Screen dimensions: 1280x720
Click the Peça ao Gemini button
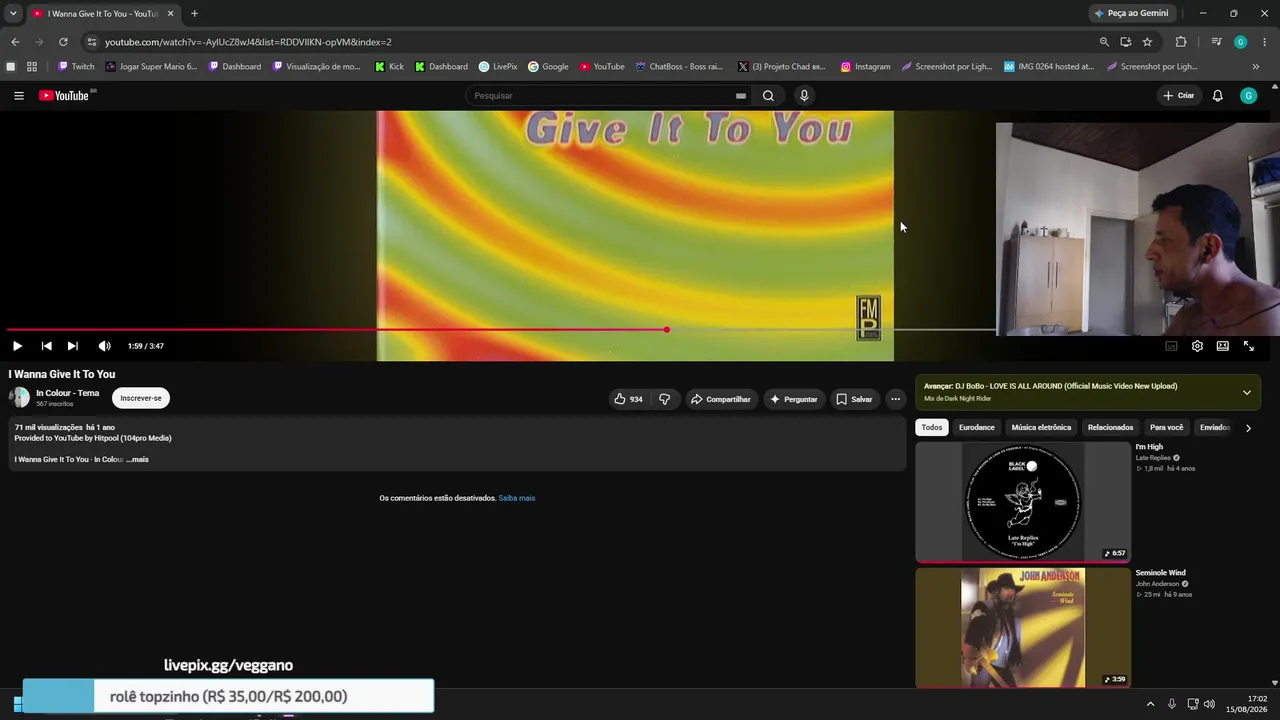(1132, 13)
